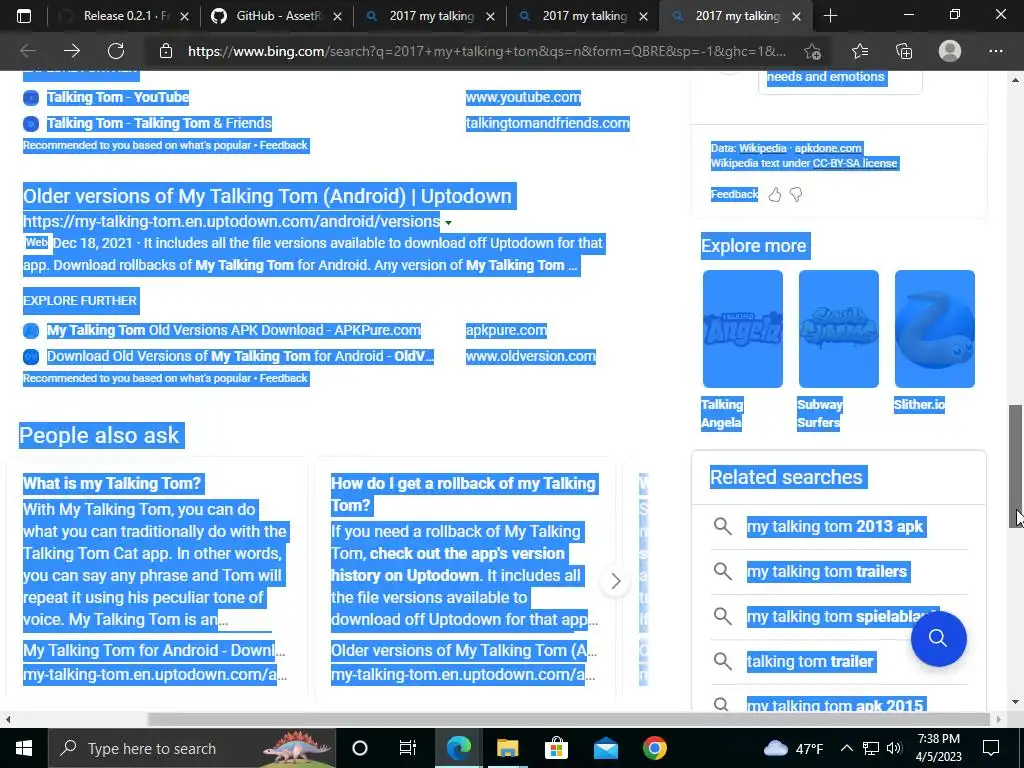Refresh the Bing search page
The image size is (1024, 768).
116,51
